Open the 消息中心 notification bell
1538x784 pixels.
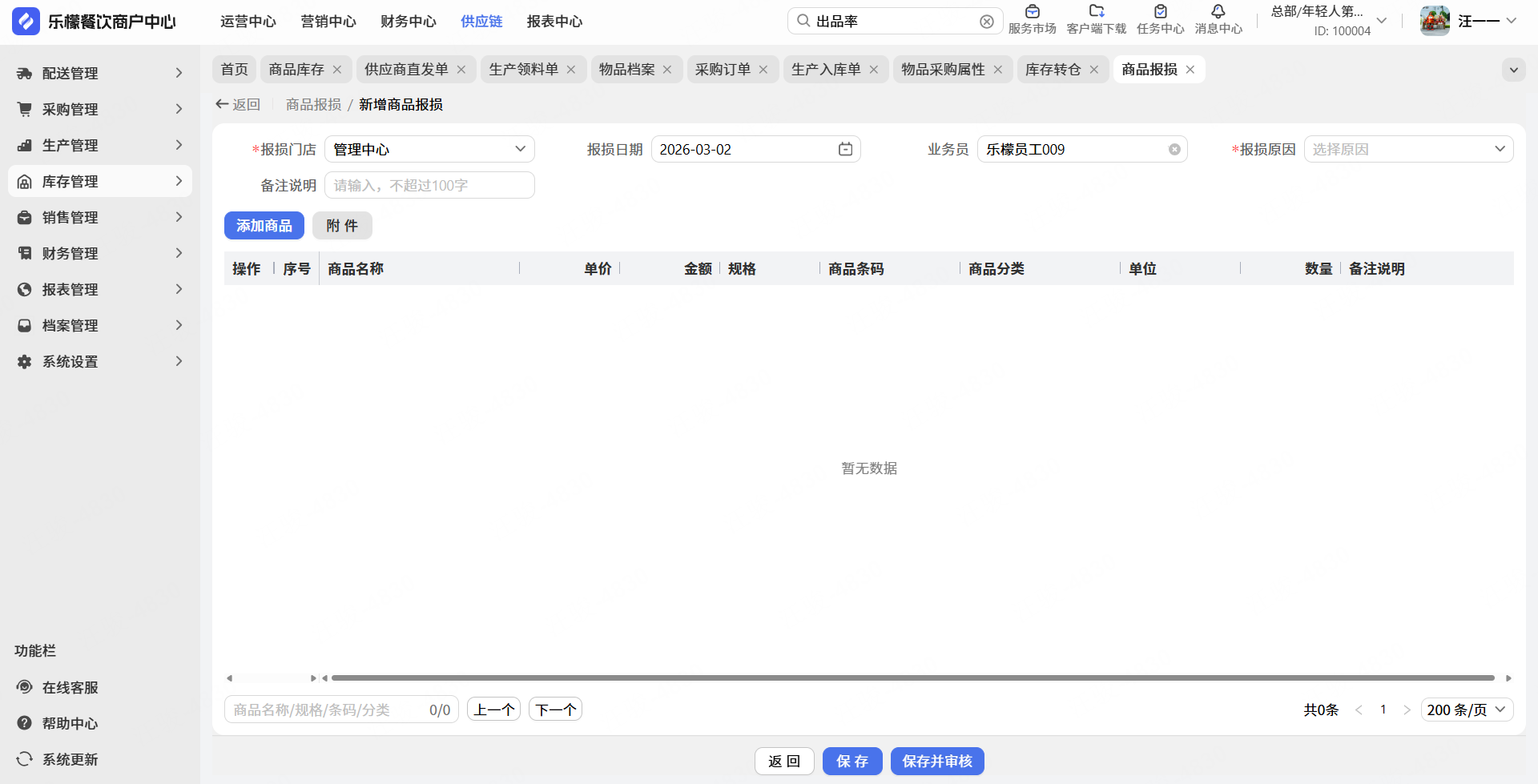click(x=1218, y=12)
